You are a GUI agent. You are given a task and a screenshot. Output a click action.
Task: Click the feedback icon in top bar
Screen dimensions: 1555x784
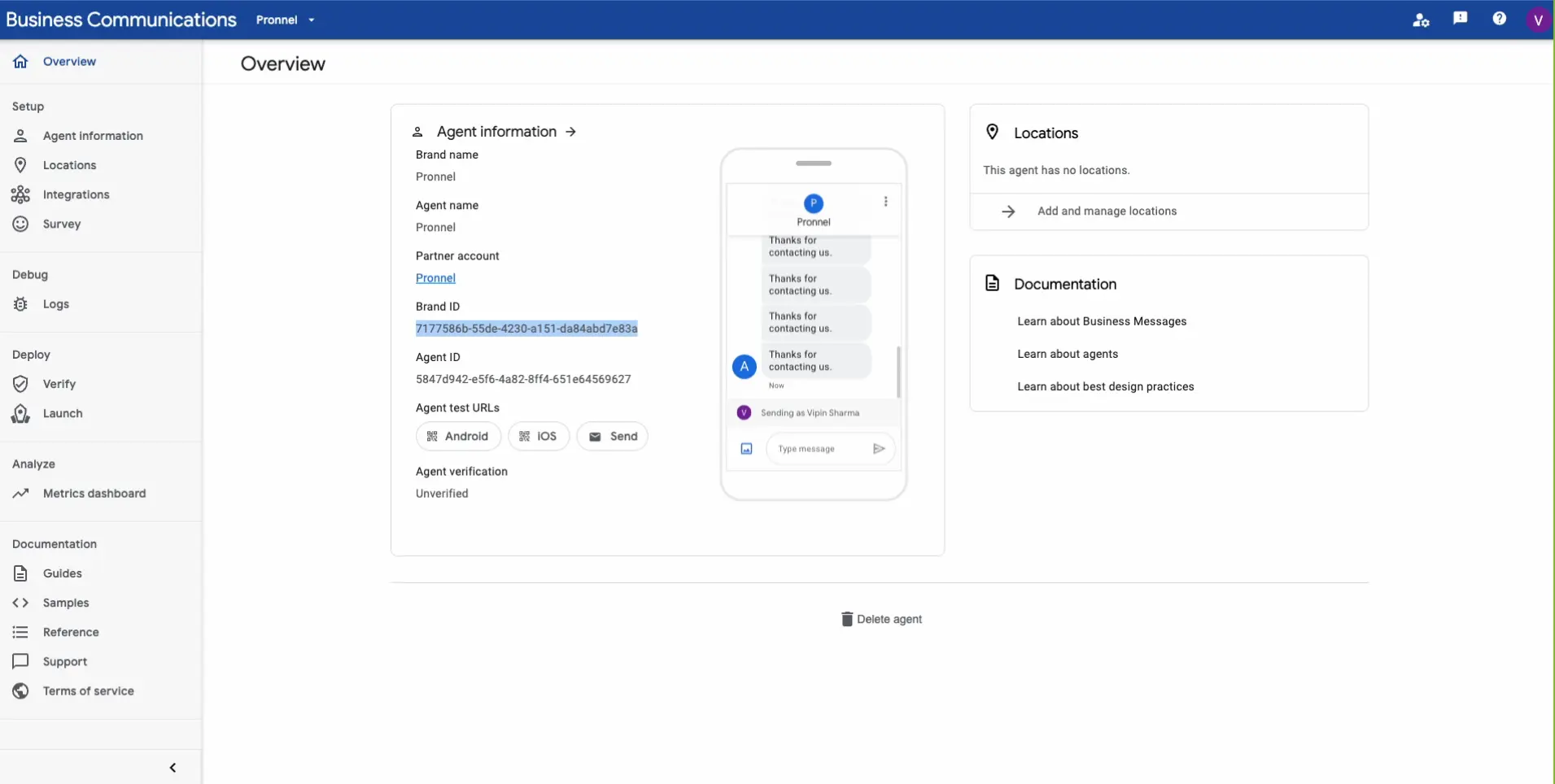1460,19
